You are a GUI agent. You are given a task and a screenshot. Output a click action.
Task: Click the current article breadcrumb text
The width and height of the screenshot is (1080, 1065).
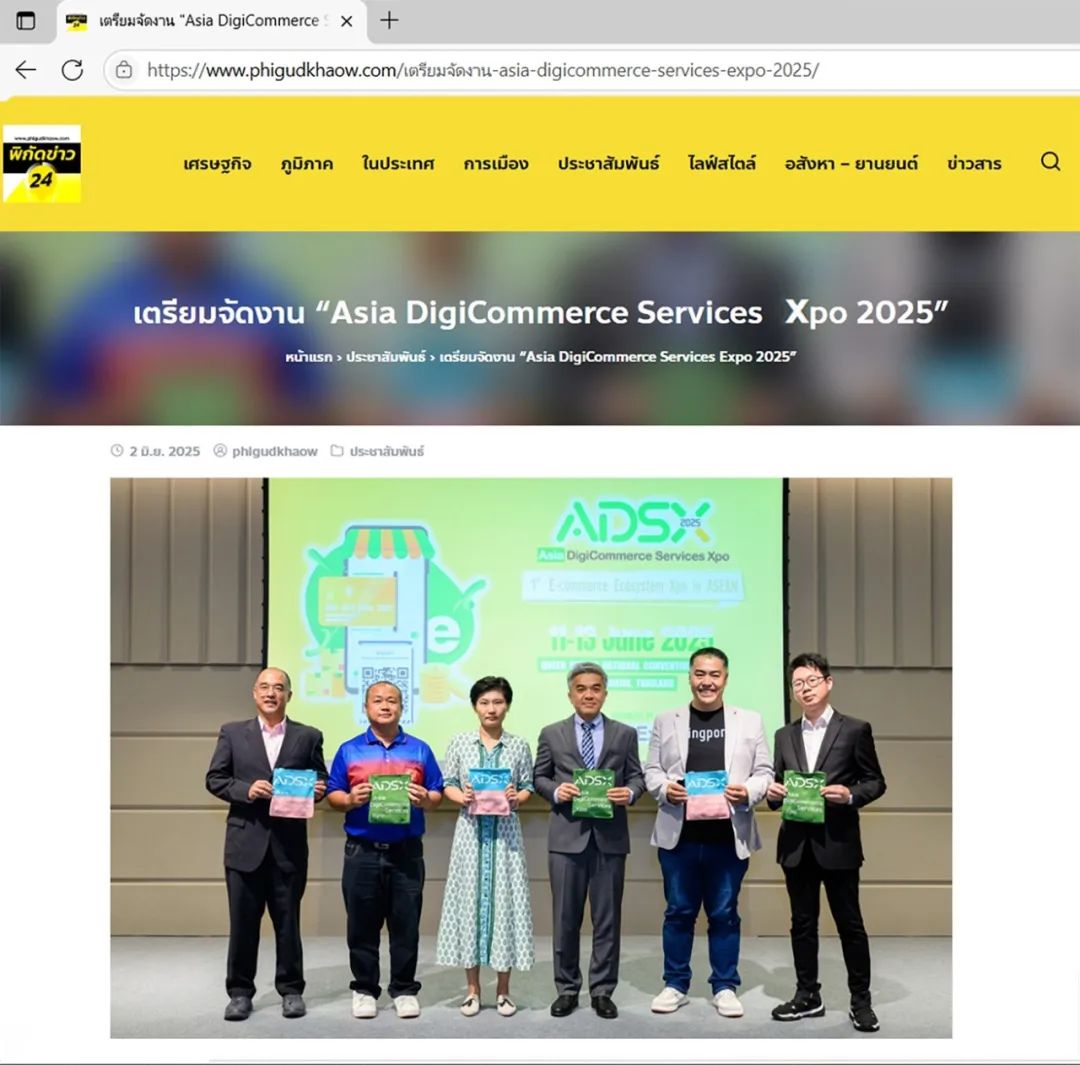(x=618, y=357)
